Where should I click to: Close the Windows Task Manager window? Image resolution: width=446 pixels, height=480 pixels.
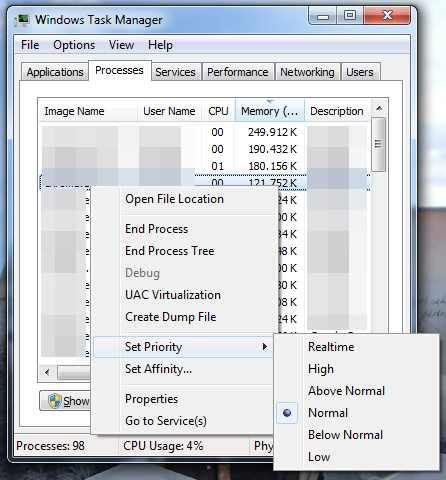(387, 16)
